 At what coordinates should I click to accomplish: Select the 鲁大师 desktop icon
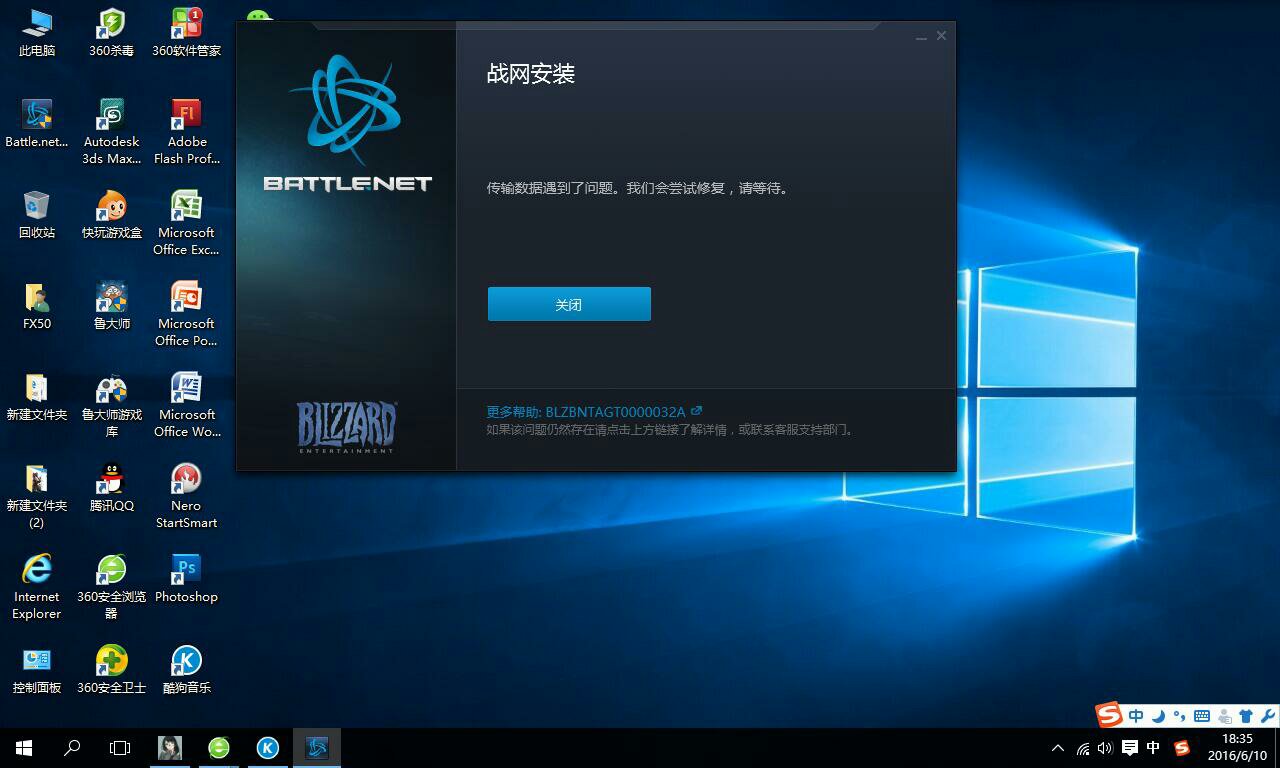111,306
